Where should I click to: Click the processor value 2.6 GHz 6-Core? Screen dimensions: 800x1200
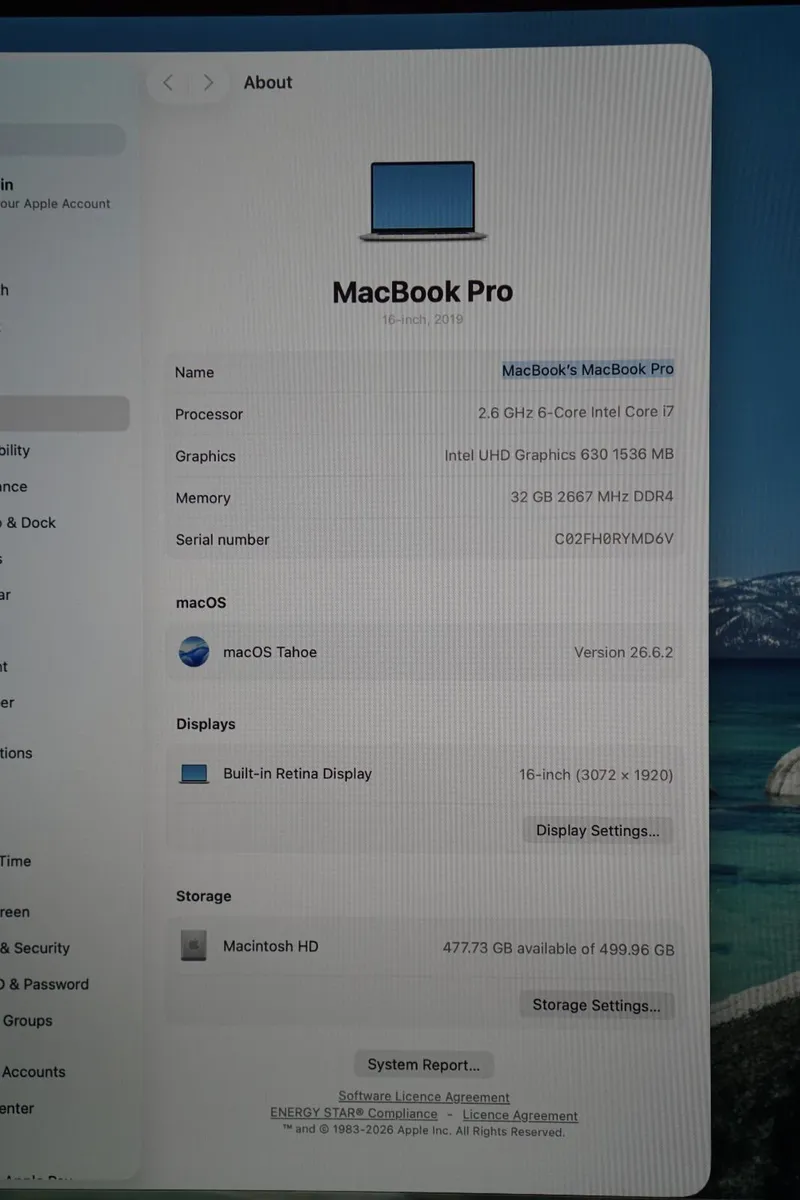[x=576, y=412]
